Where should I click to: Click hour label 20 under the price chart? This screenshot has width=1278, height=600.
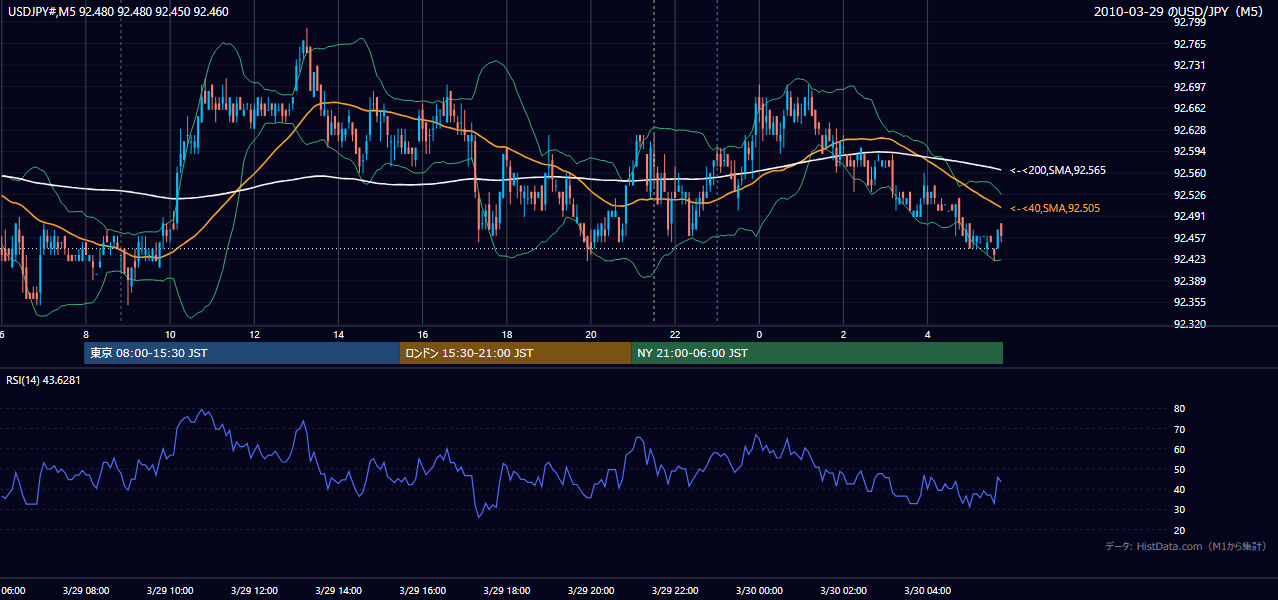590,334
